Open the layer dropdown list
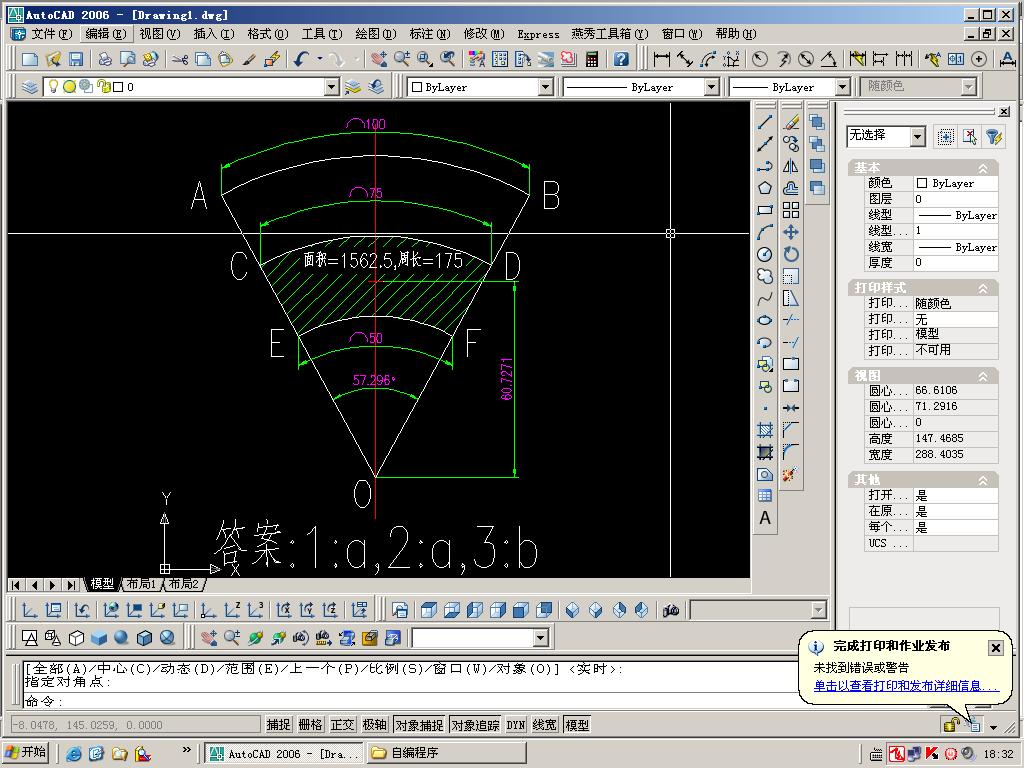The width and height of the screenshot is (1024, 768). (x=332, y=87)
